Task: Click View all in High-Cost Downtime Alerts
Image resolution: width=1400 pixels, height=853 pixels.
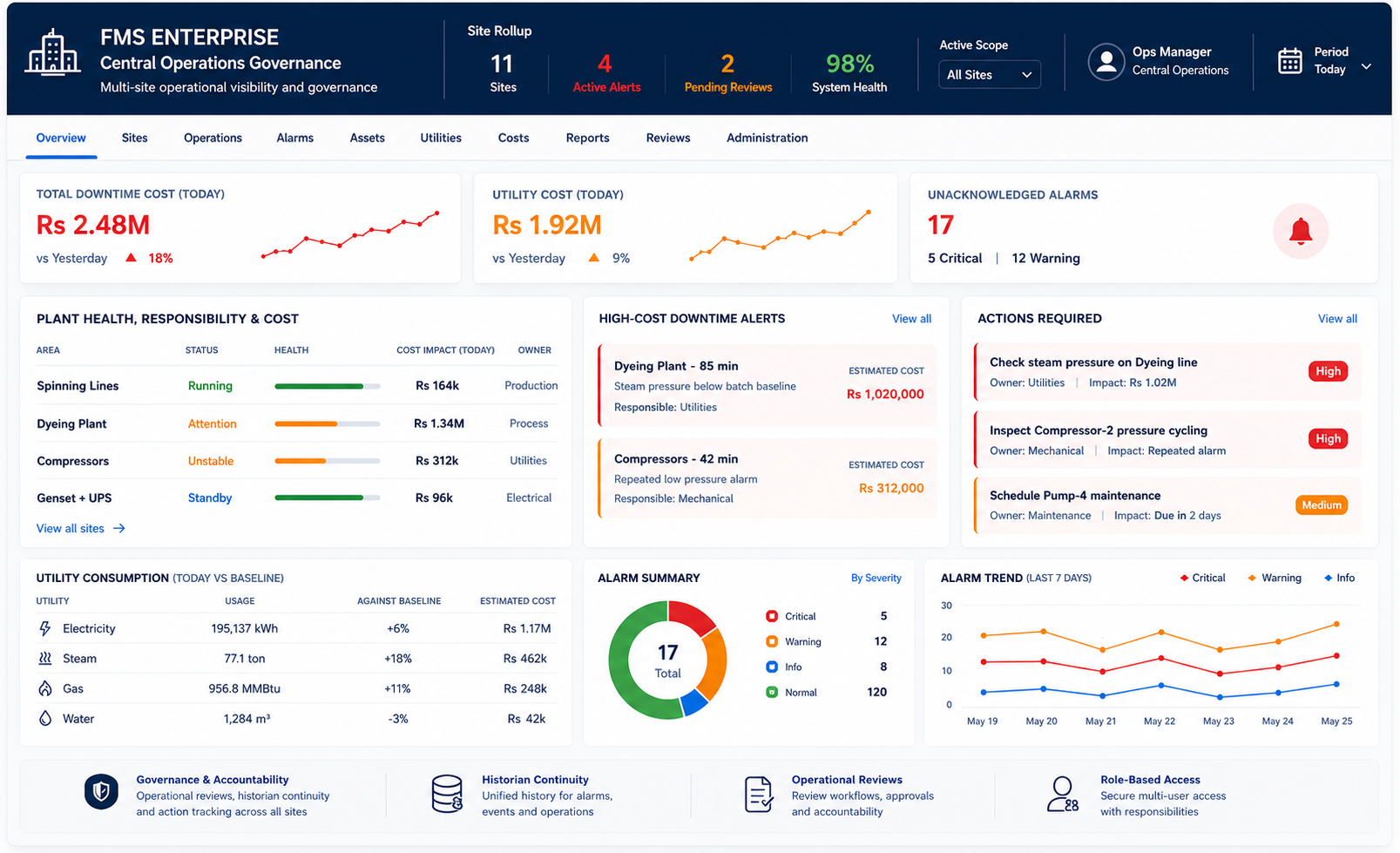Action: 911,319
